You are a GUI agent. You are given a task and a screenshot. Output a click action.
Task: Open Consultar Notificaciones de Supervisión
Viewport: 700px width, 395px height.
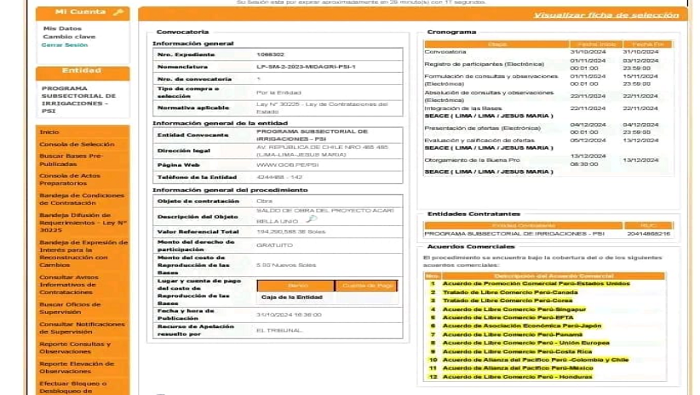82,328
